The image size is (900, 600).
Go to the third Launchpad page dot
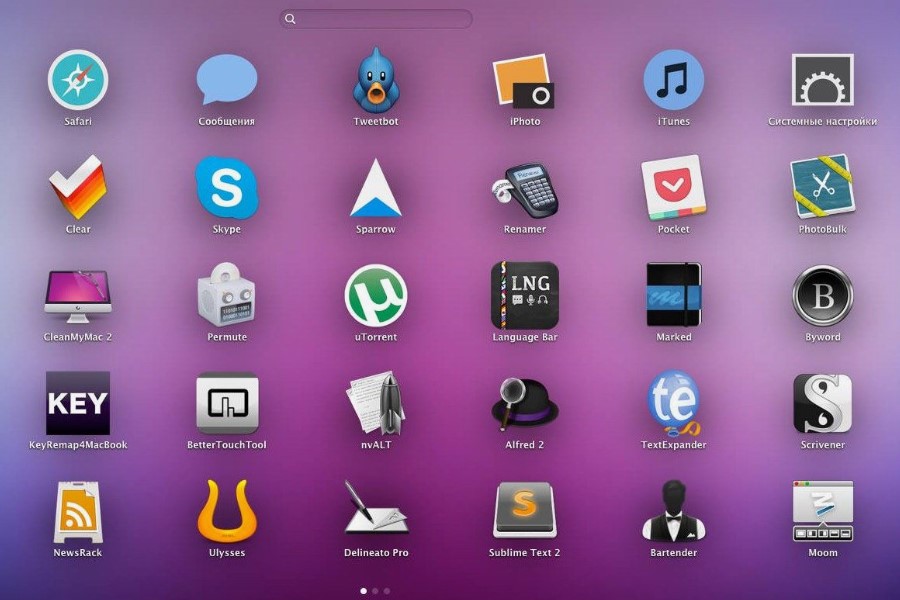(x=387, y=591)
